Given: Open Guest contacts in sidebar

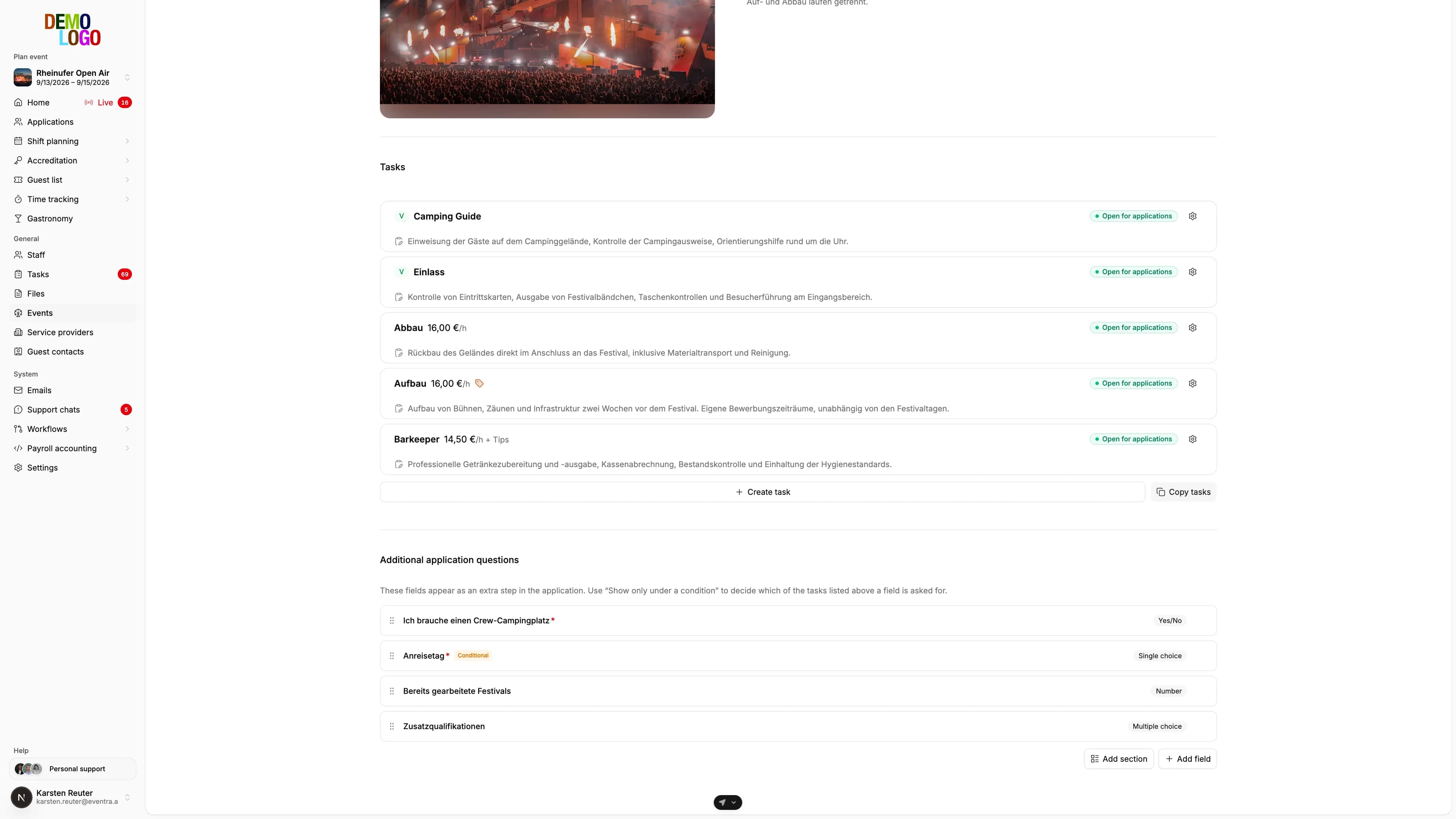Looking at the screenshot, I should [72, 351].
